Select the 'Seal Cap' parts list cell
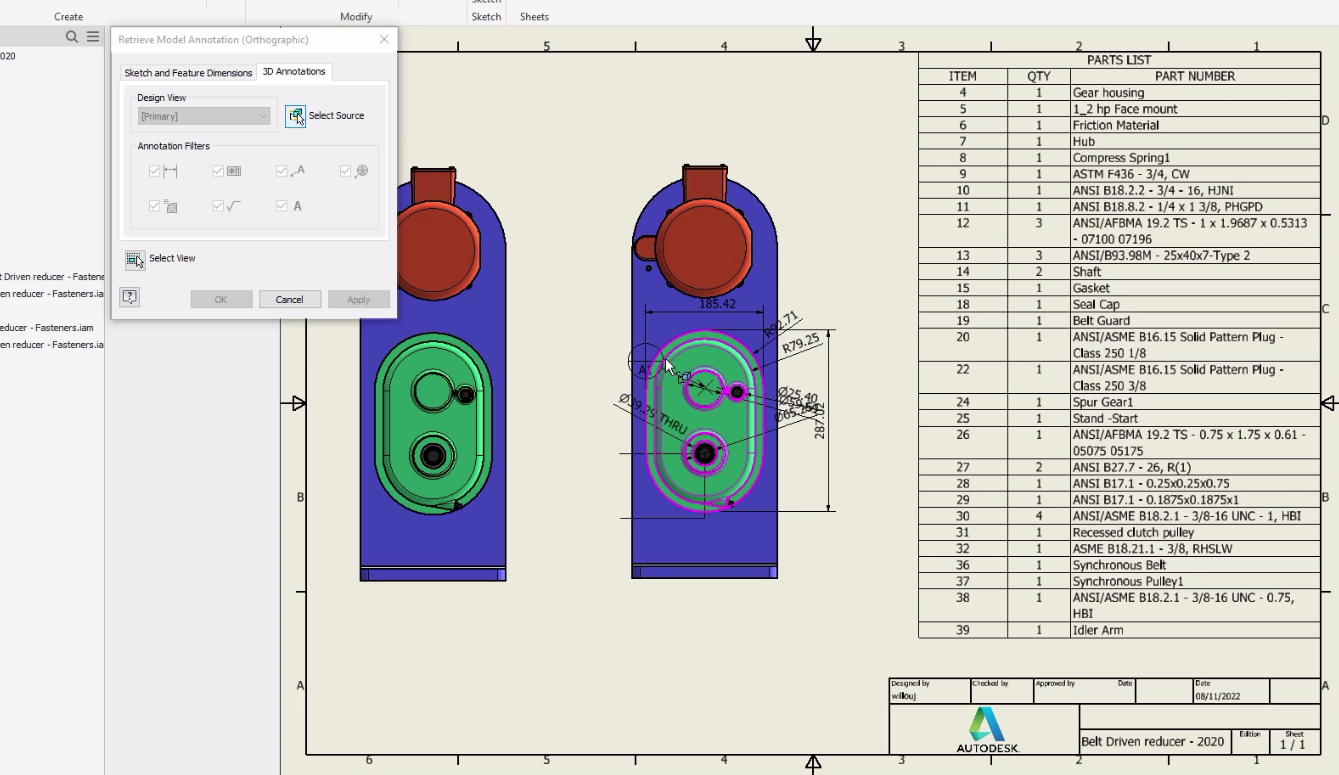This screenshot has width=1339, height=775. 1195,305
